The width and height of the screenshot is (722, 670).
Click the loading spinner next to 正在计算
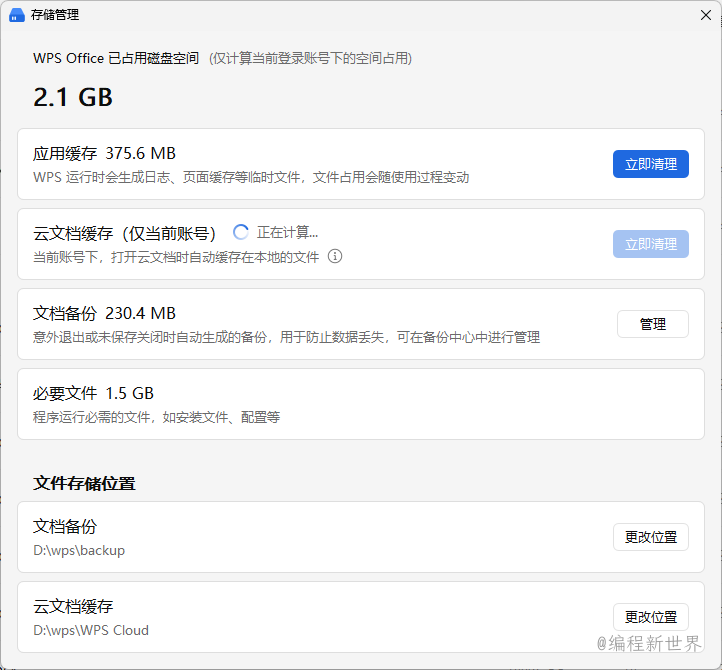240,232
